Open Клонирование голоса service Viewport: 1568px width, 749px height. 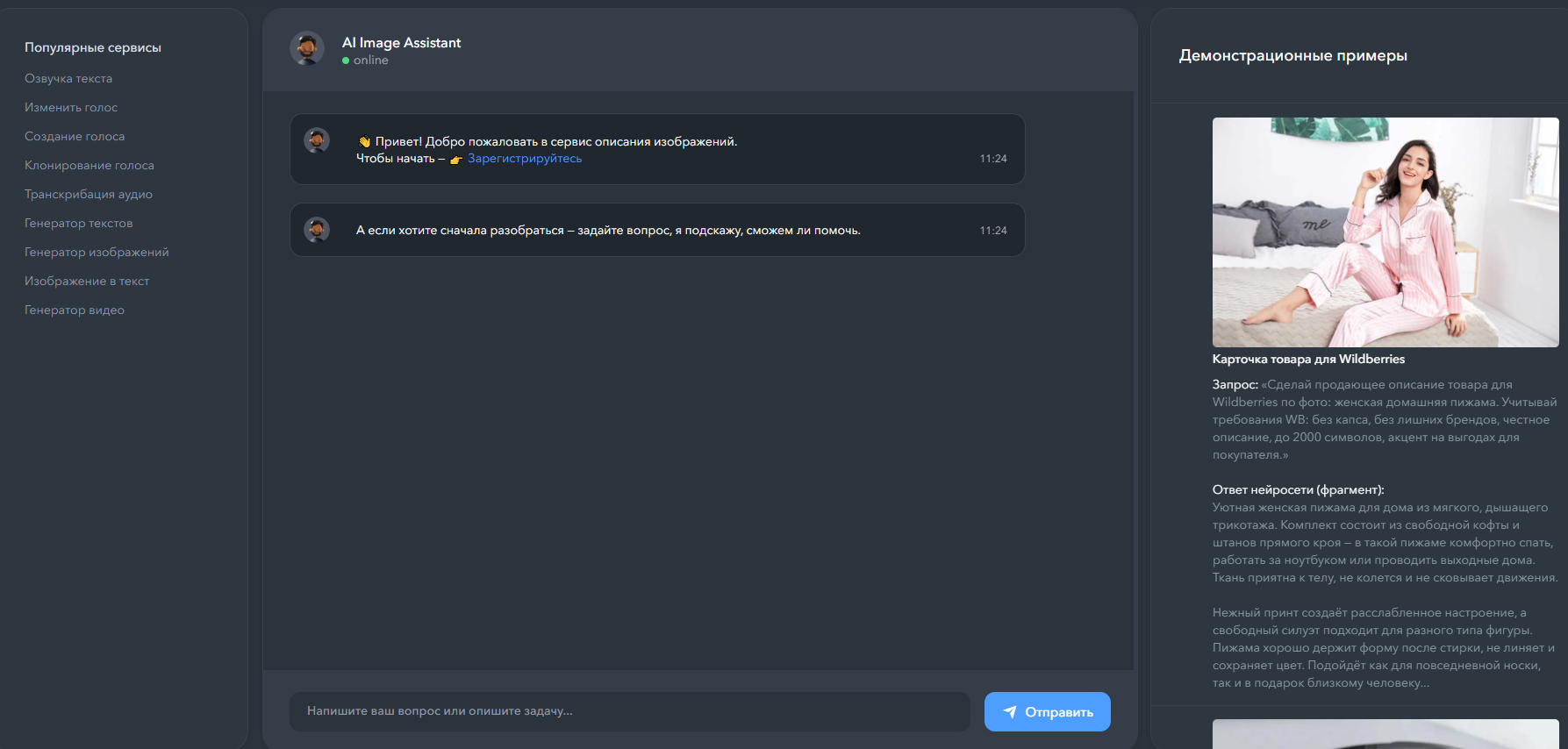[x=89, y=165]
